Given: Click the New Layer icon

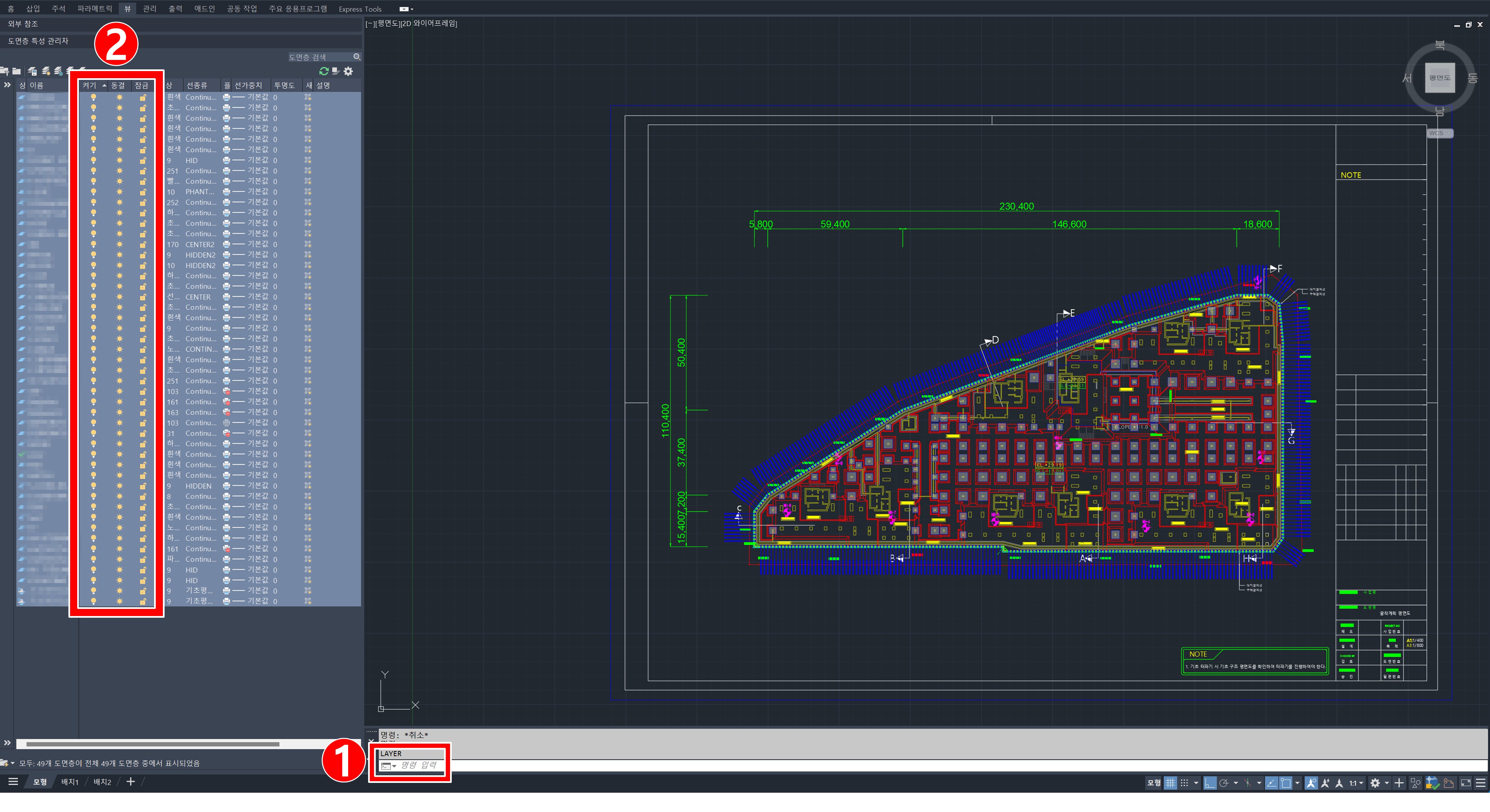Looking at the screenshot, I should (x=46, y=71).
